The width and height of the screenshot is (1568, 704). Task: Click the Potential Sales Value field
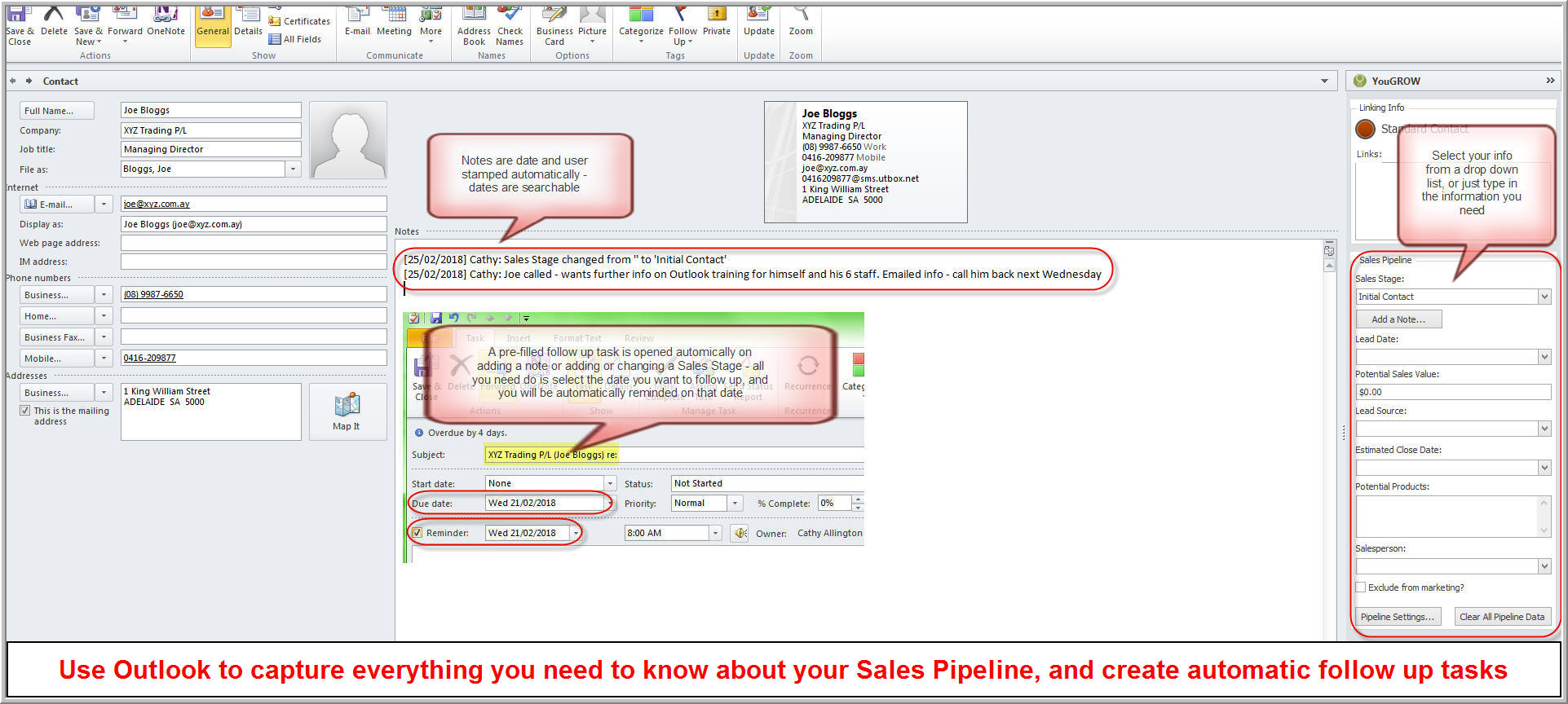click(x=1453, y=392)
